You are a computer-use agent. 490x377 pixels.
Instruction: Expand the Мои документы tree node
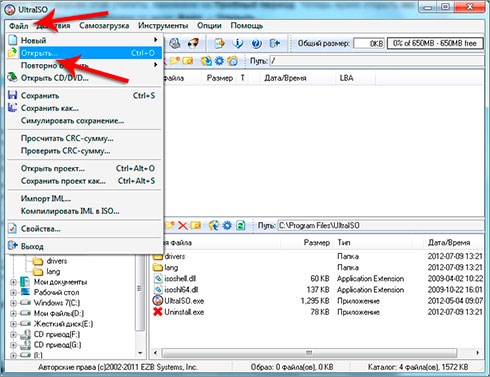coord(13,282)
